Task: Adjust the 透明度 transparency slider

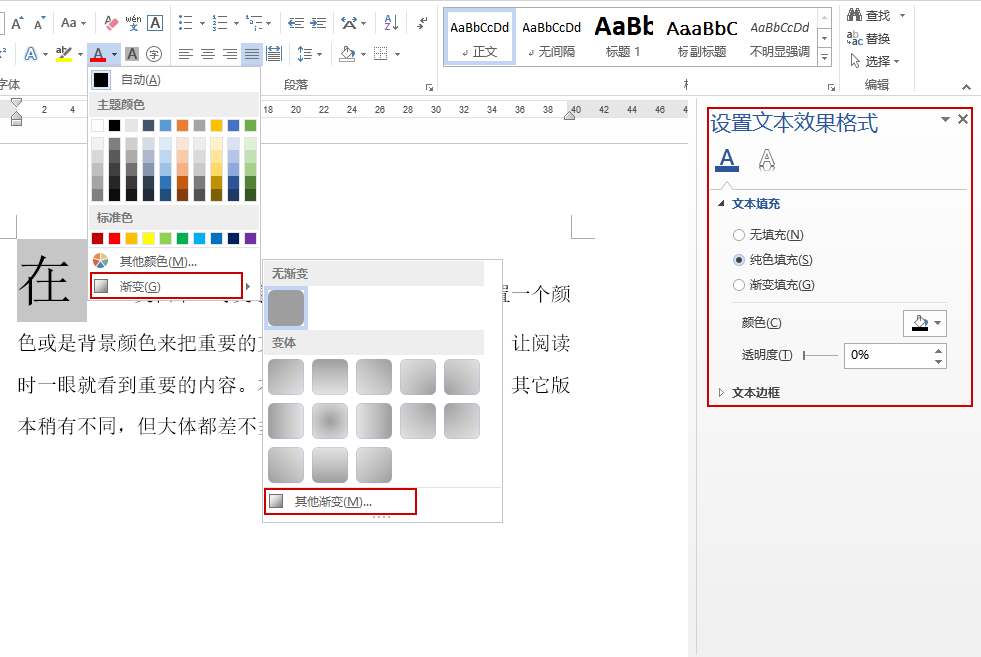Action: (820, 355)
